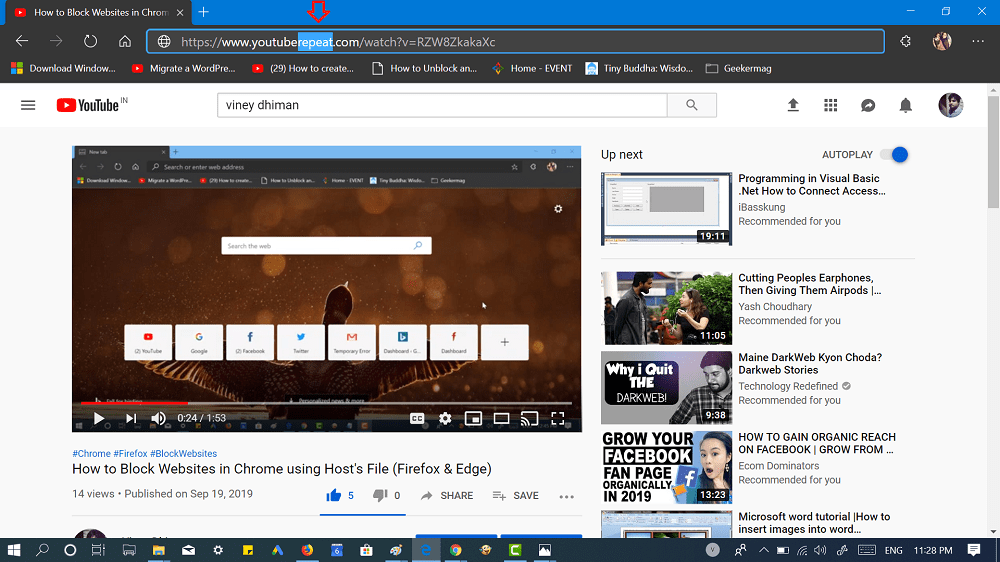Launch Firefox from the taskbar
The width and height of the screenshot is (1000, 562).
tap(307, 550)
